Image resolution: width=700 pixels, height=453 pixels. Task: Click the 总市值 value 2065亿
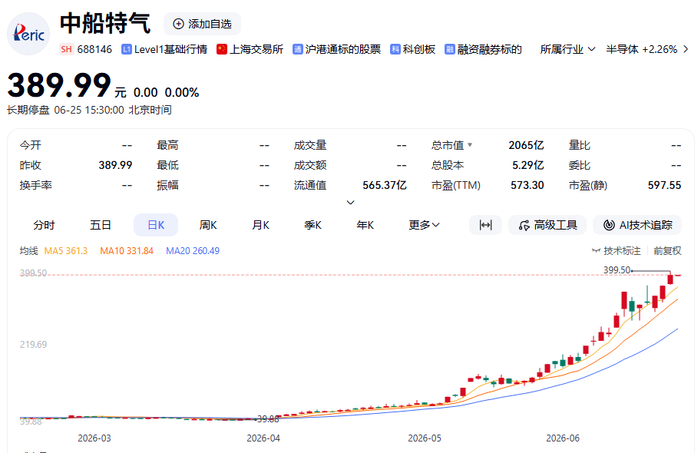point(526,145)
